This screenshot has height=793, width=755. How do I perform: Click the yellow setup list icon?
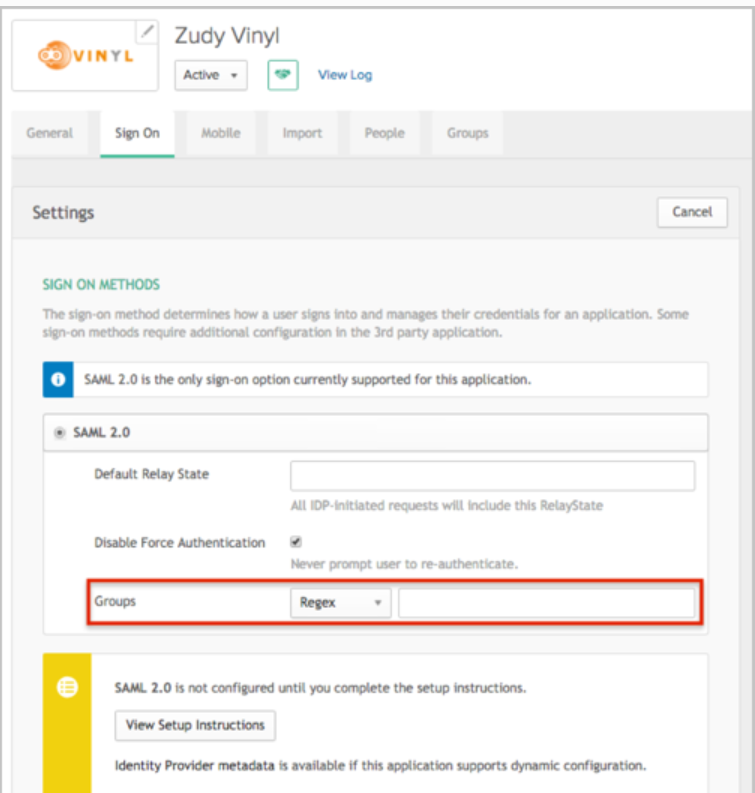(67, 688)
